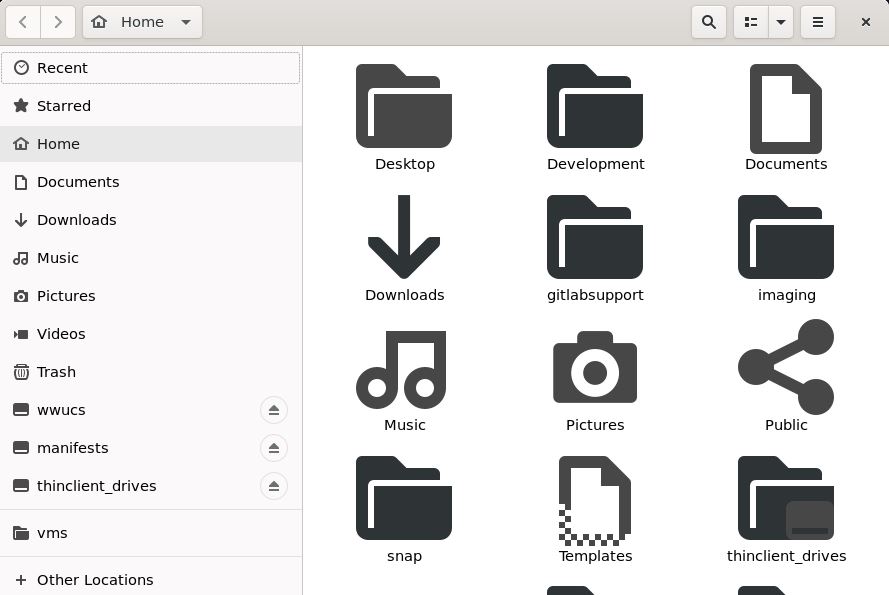Click the 'Templates' folder name label
Viewport: 889px width, 595px height.
point(595,556)
